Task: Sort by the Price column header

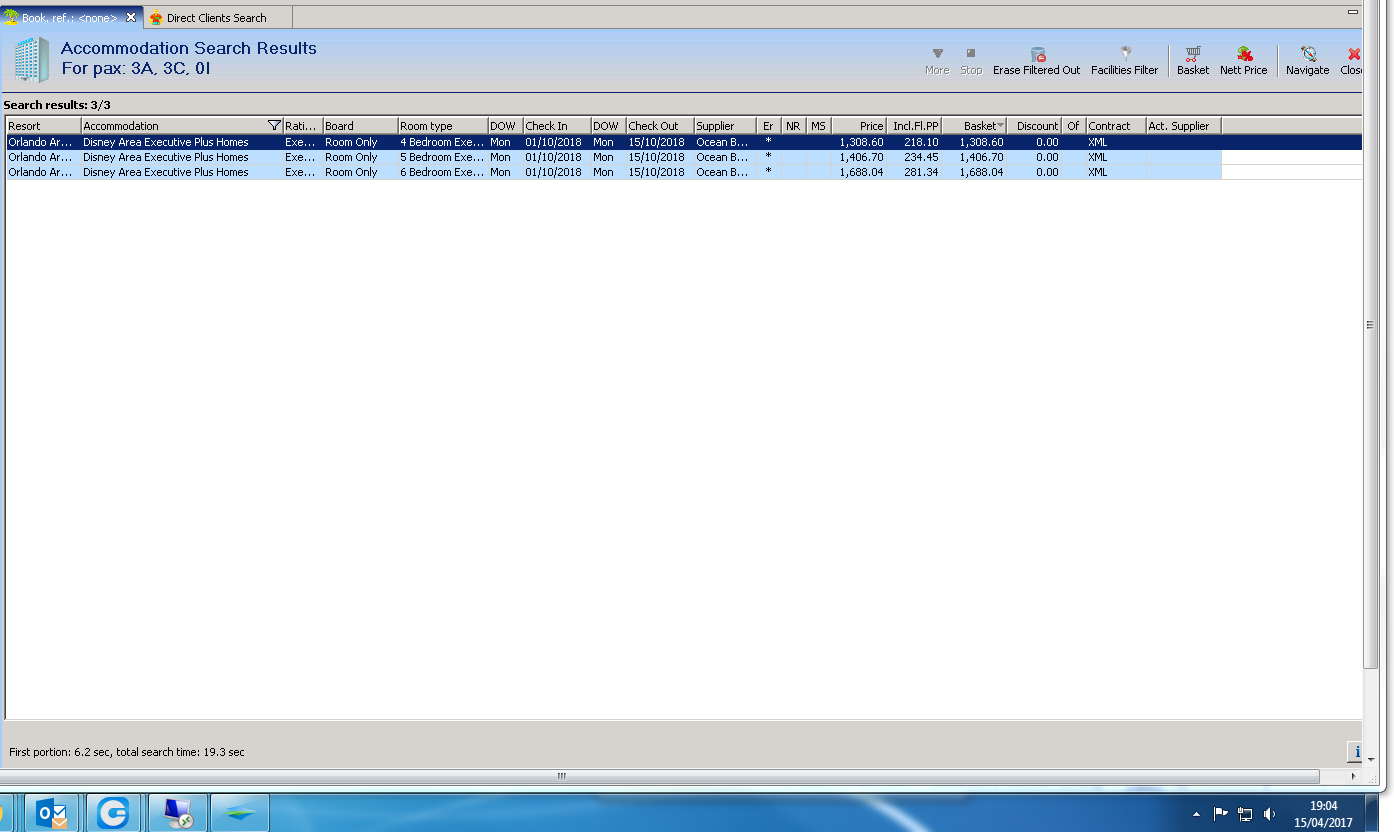Action: coord(858,126)
